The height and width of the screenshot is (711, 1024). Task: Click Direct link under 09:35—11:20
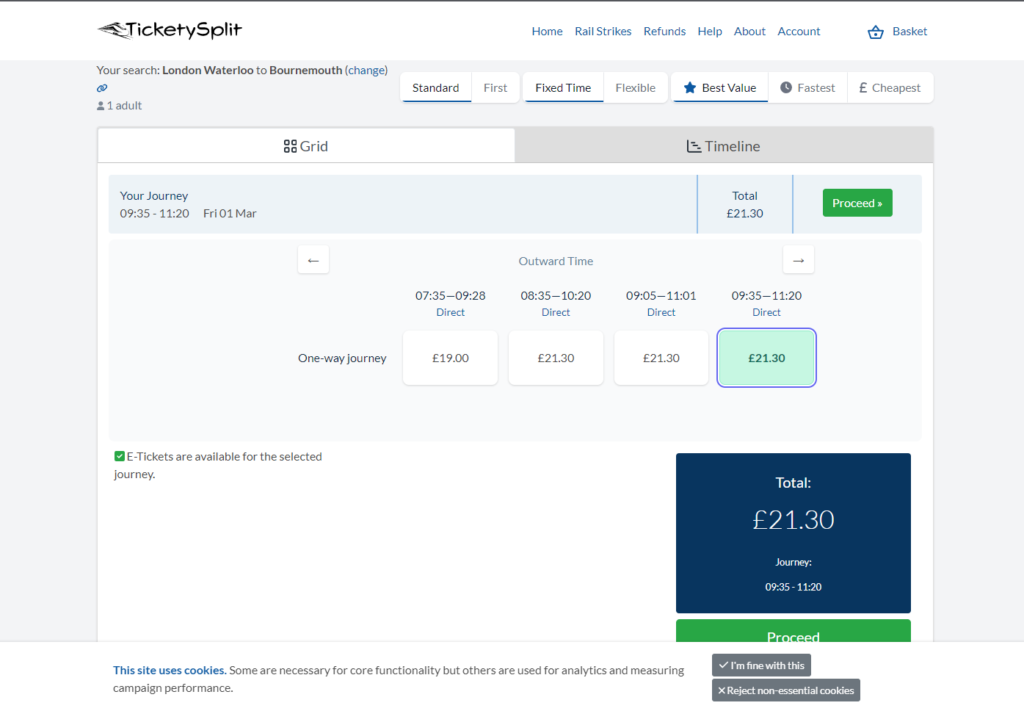(x=766, y=313)
